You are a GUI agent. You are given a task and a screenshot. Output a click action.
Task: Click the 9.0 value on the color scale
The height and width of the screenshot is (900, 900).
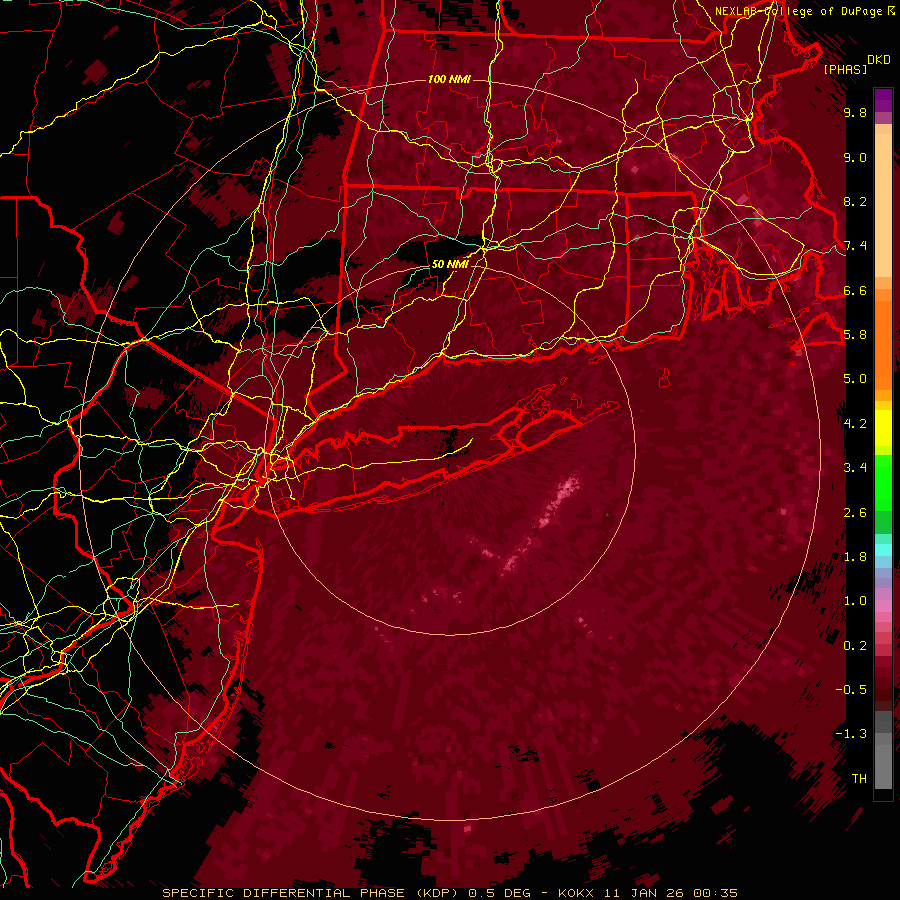855,158
